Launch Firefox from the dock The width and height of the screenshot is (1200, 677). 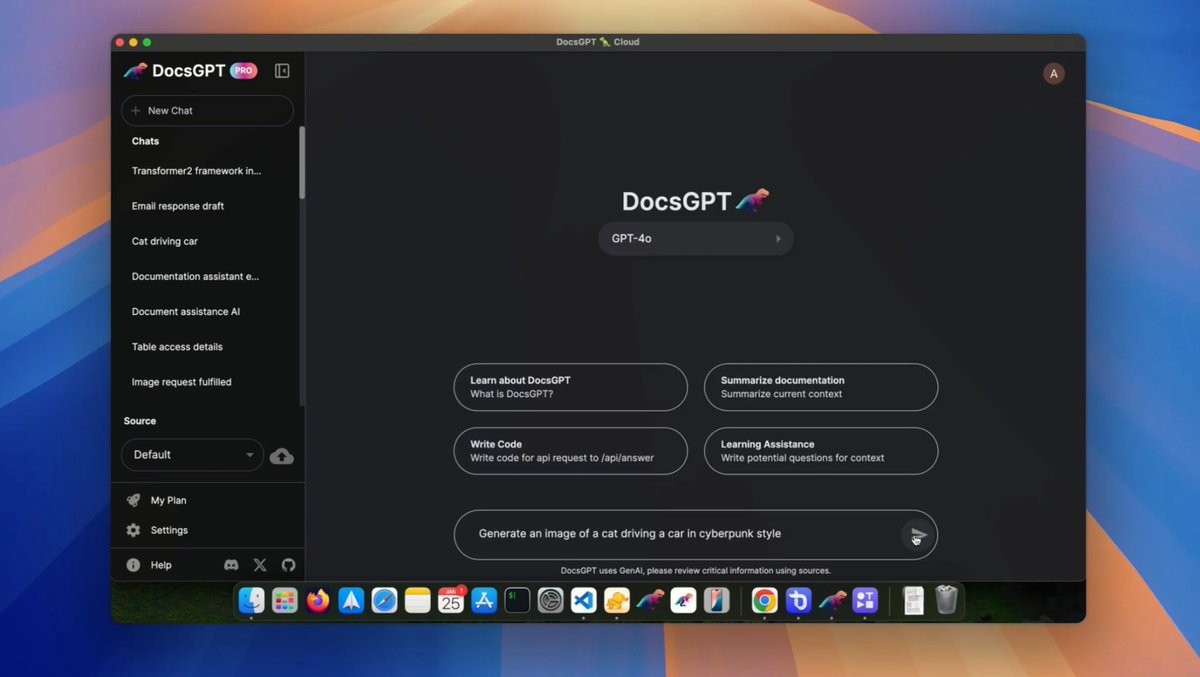click(318, 600)
